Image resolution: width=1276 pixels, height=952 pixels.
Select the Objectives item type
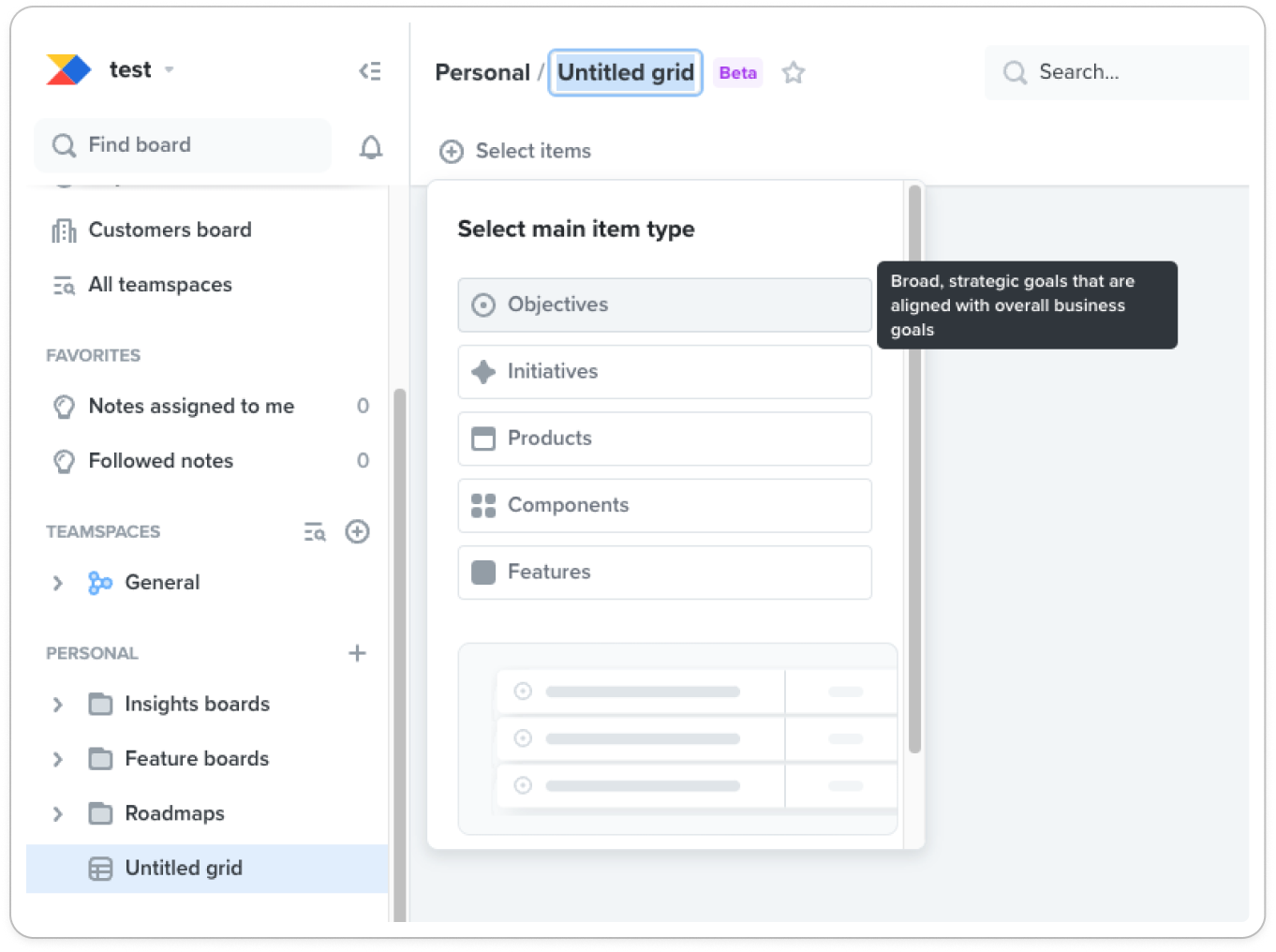(x=664, y=305)
